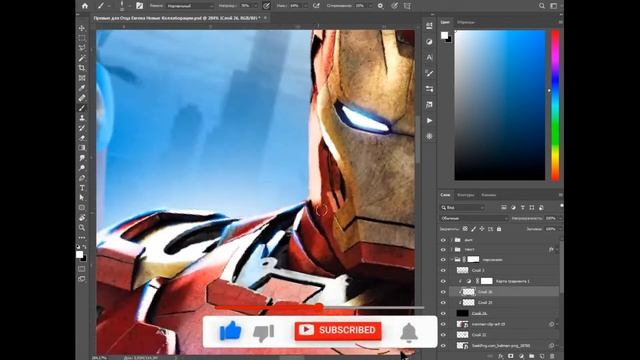Open the layer blending mode dropdown
This screenshot has height=360, width=640.
click(x=474, y=218)
